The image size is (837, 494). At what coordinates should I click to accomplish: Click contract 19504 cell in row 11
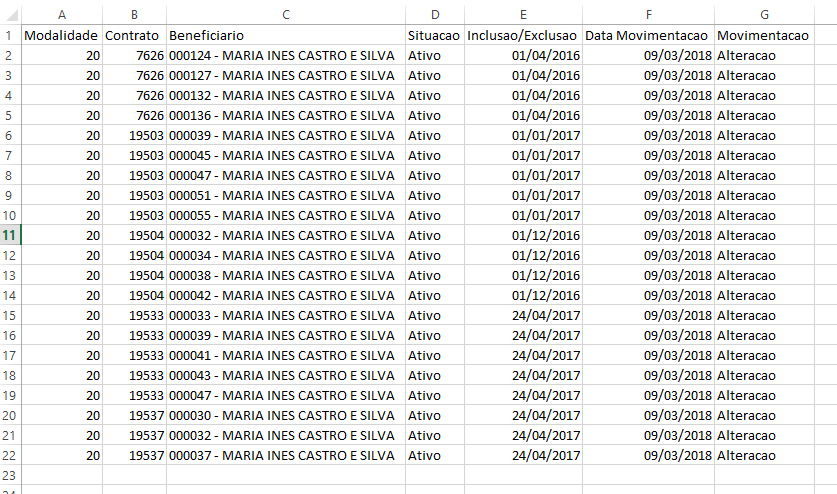(x=134, y=235)
